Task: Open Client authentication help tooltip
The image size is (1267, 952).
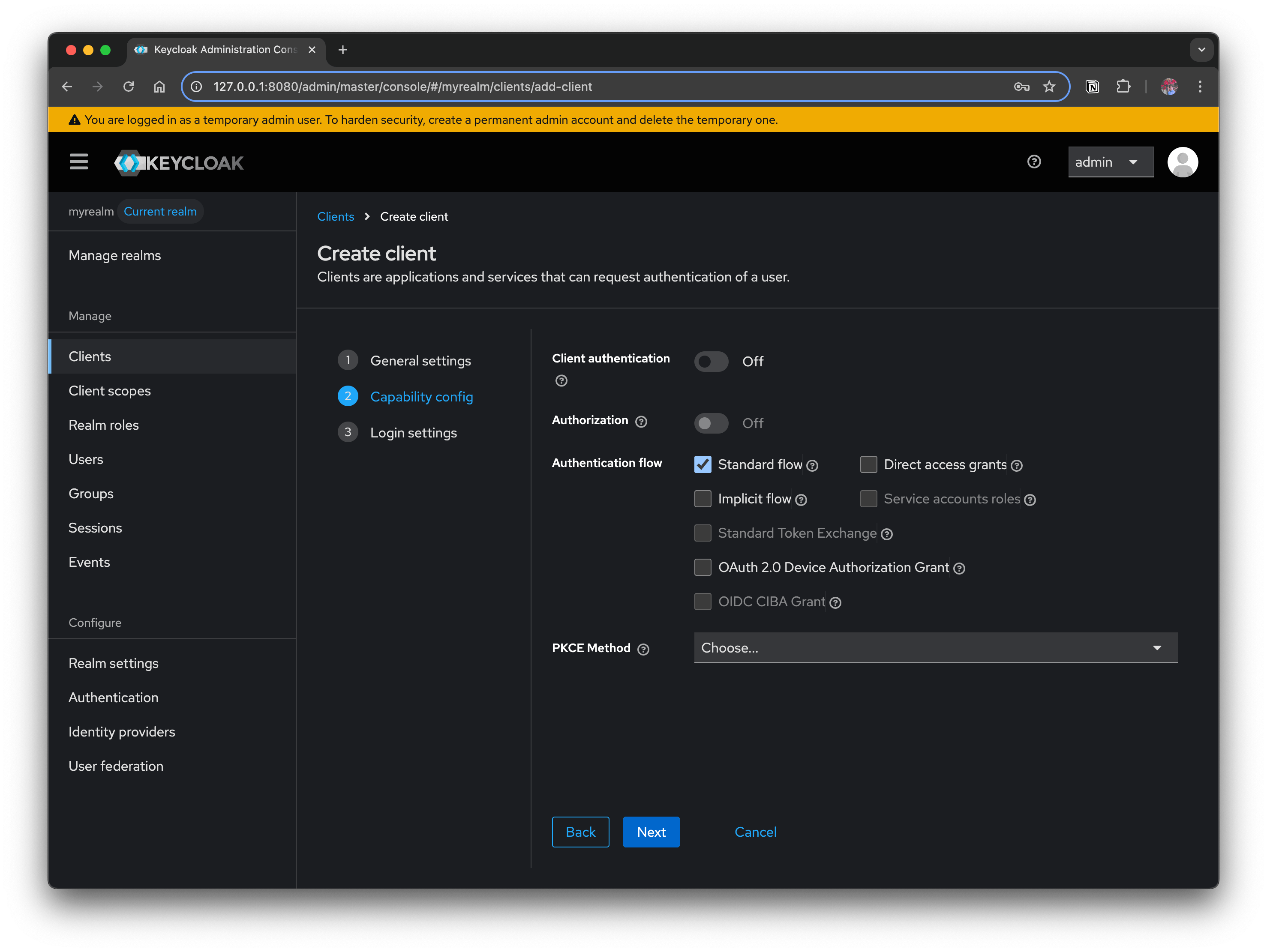Action: (561, 381)
